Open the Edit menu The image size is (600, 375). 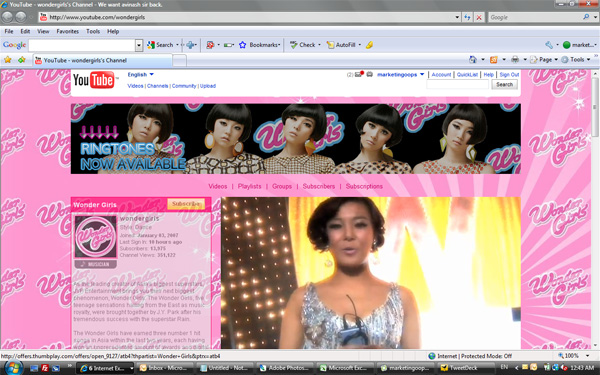[x=25, y=31]
